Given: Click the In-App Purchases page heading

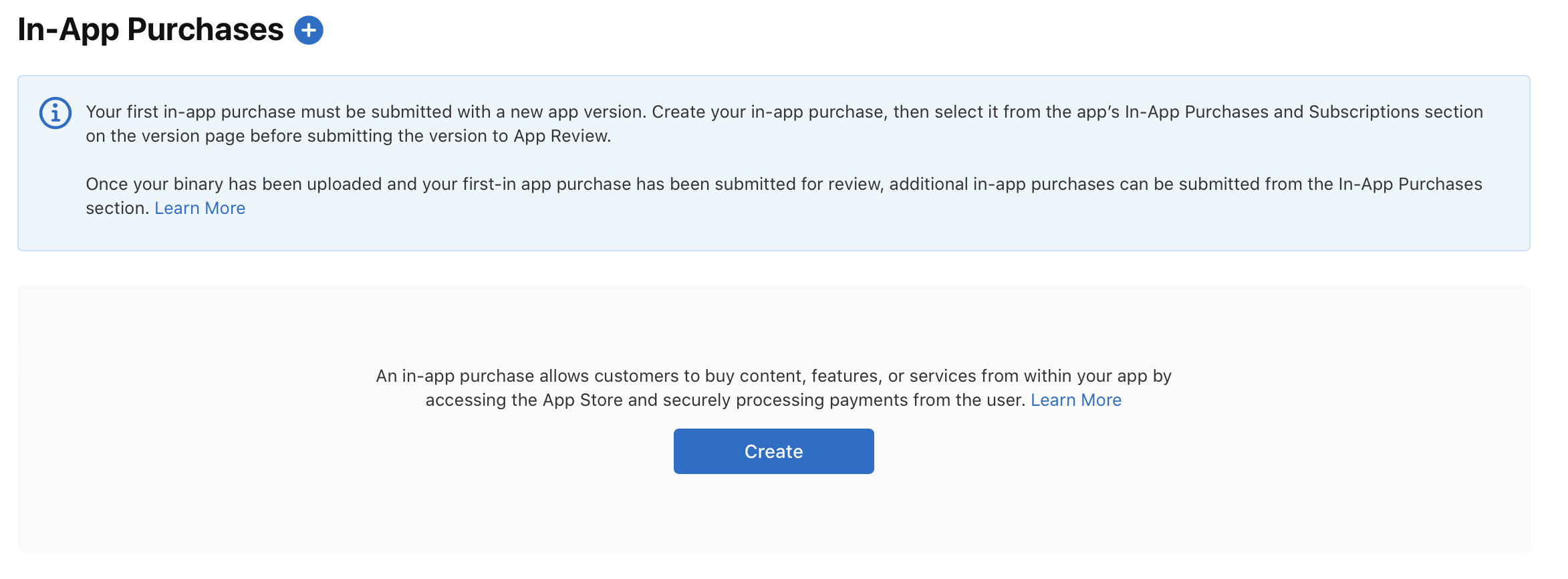Looking at the screenshot, I should coord(150,30).
